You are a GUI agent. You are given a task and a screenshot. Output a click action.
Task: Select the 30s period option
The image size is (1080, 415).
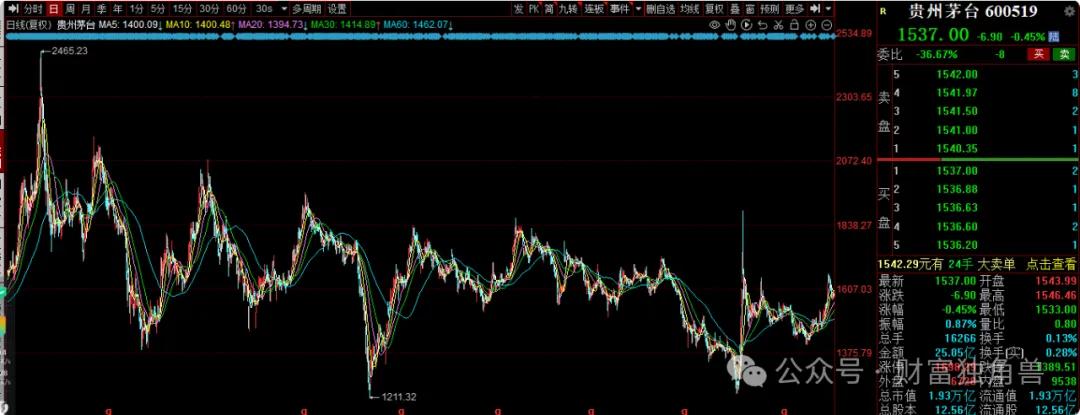coord(264,9)
